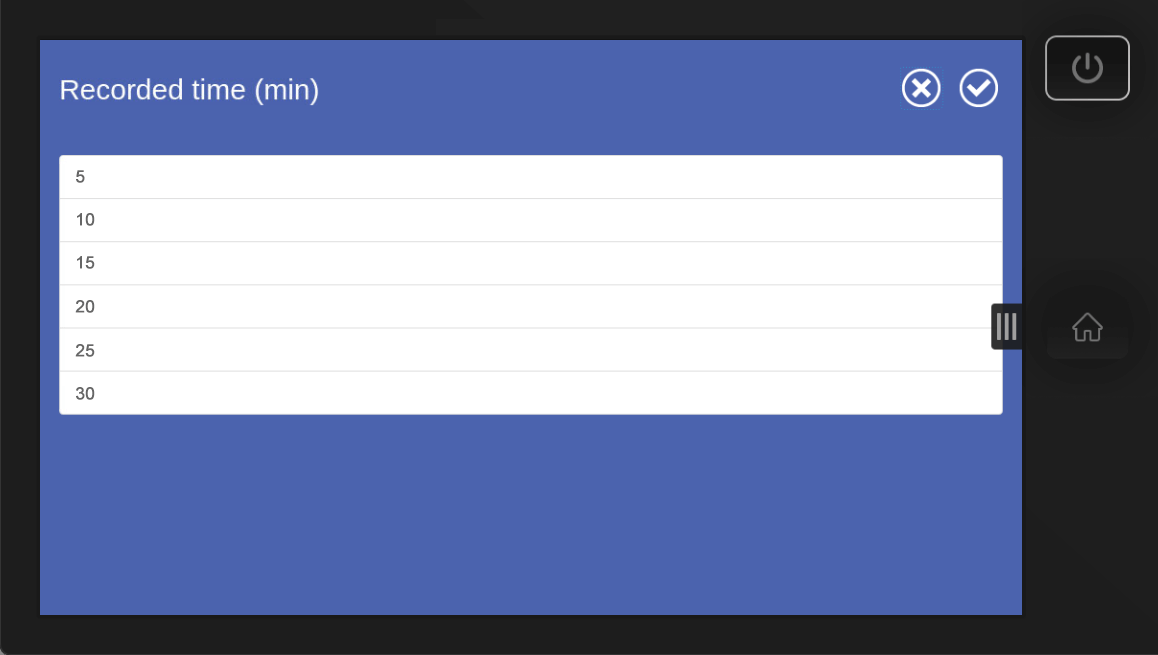Viewport: 1158px width, 655px height.
Task: Cancel the recorded time selection
Action: click(921, 89)
